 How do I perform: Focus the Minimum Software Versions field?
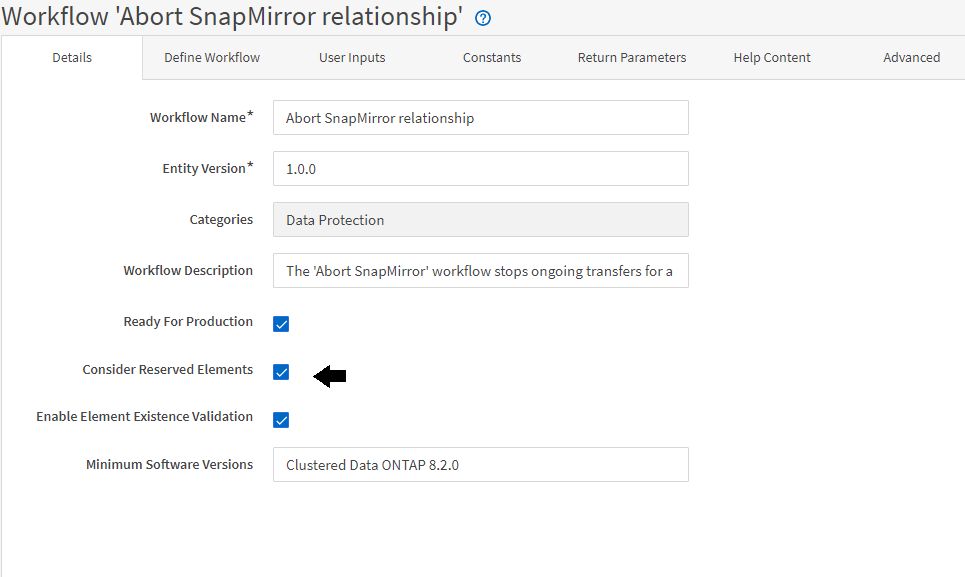click(480, 465)
